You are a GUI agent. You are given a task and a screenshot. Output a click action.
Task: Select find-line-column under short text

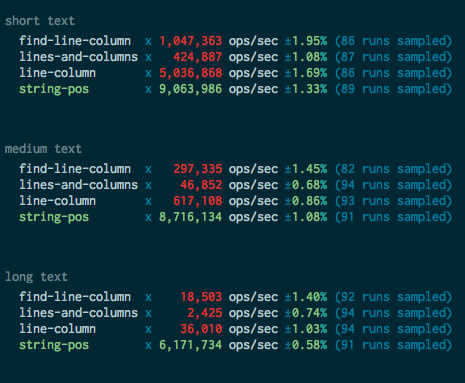coord(75,41)
